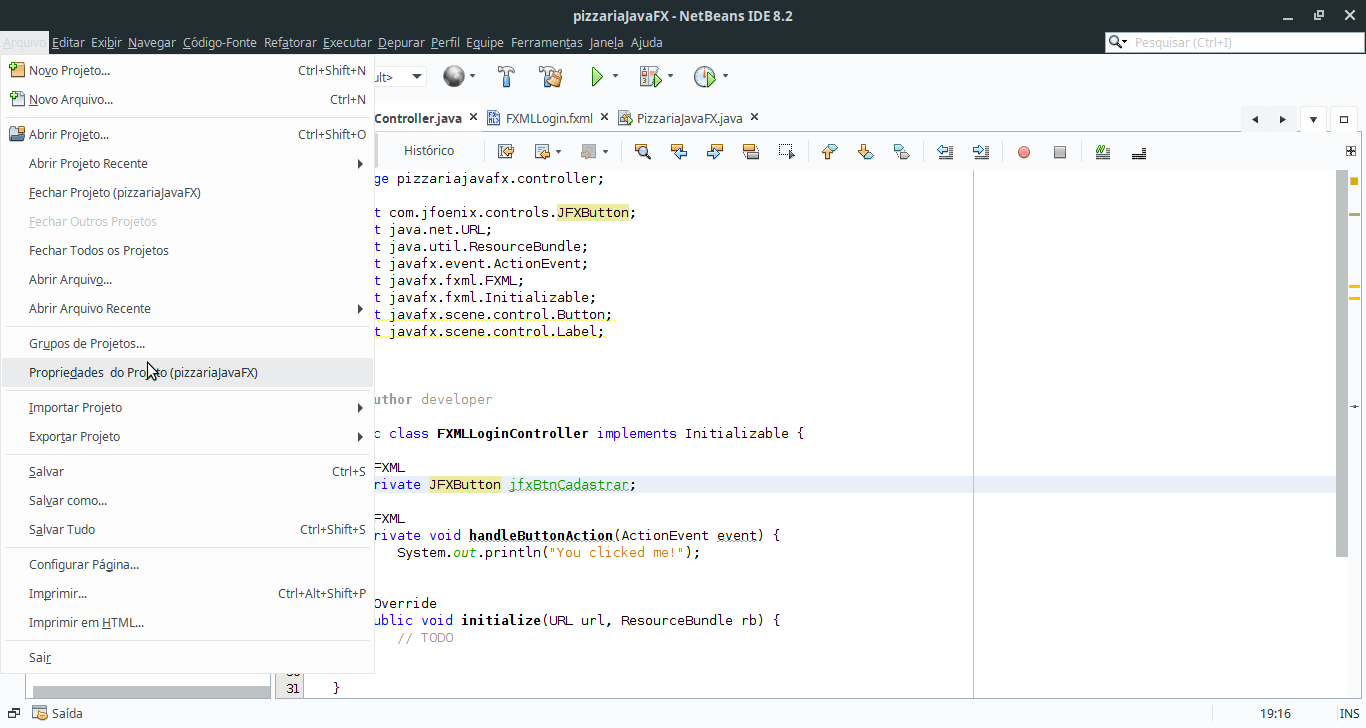Click the Histórico view button
The height and width of the screenshot is (728, 1366).
click(x=429, y=151)
